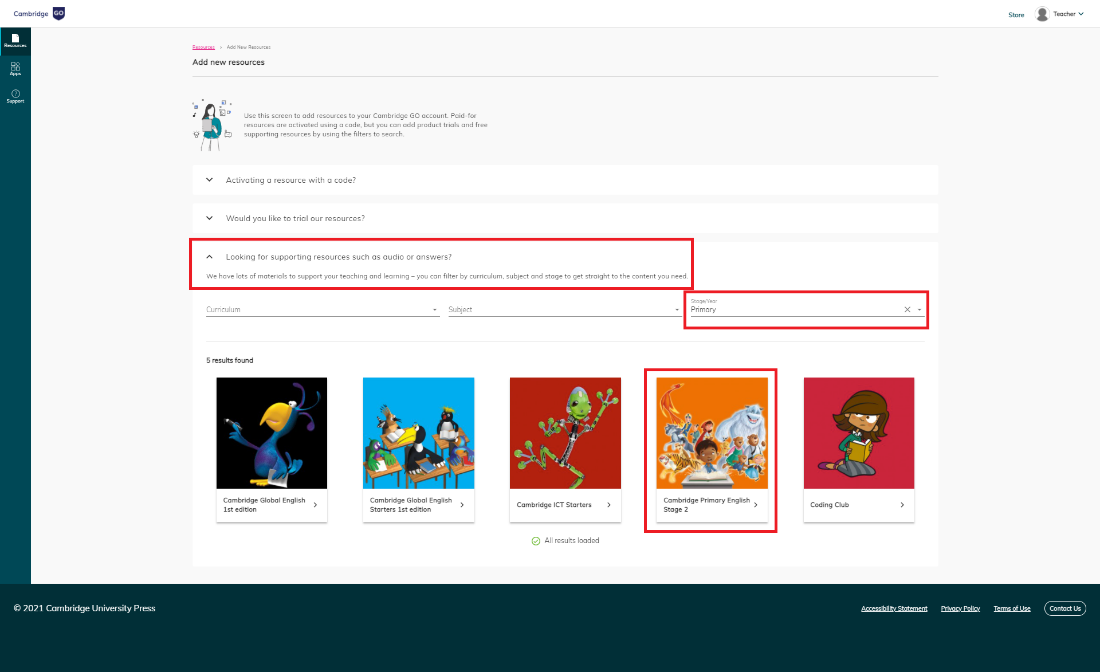1100x672 pixels.
Task: Click the green check icon by All results loaded
Action: (x=536, y=541)
